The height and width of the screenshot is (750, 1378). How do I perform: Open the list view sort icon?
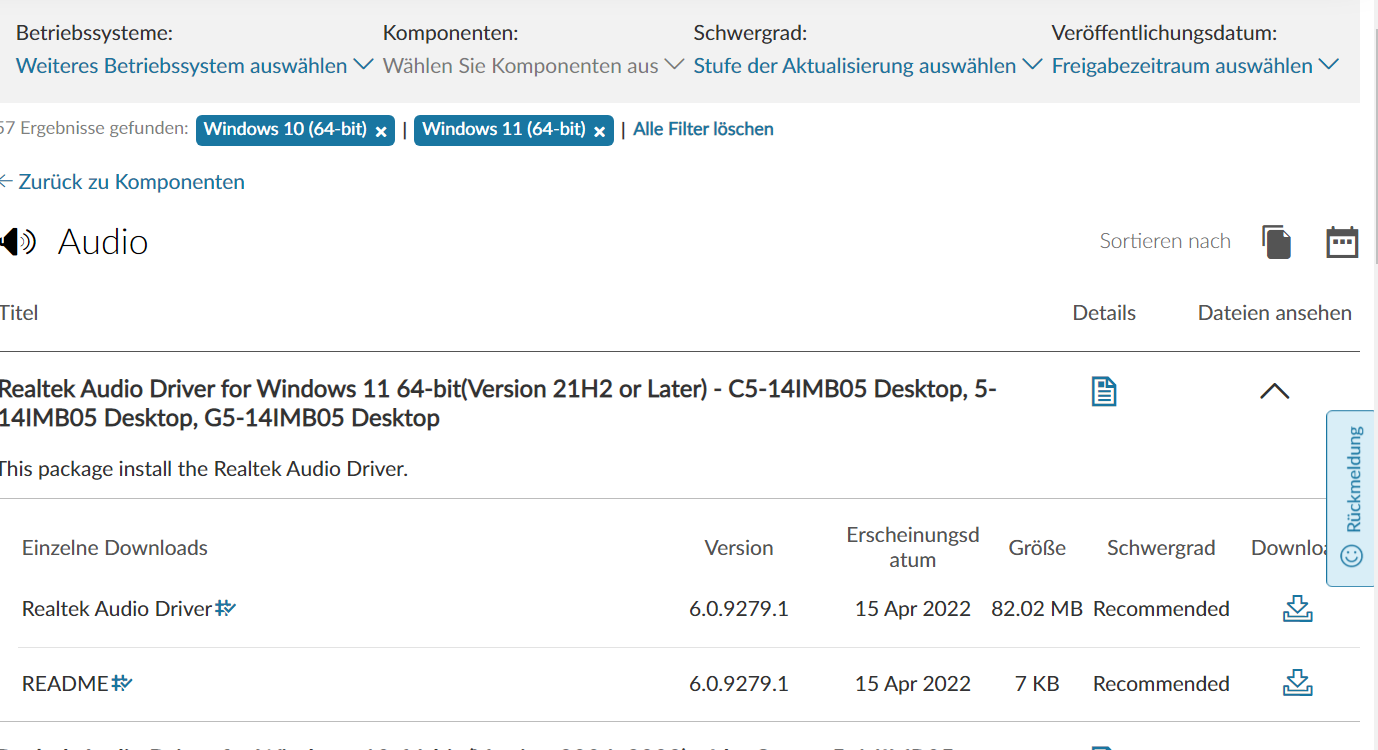[x=1275, y=241]
